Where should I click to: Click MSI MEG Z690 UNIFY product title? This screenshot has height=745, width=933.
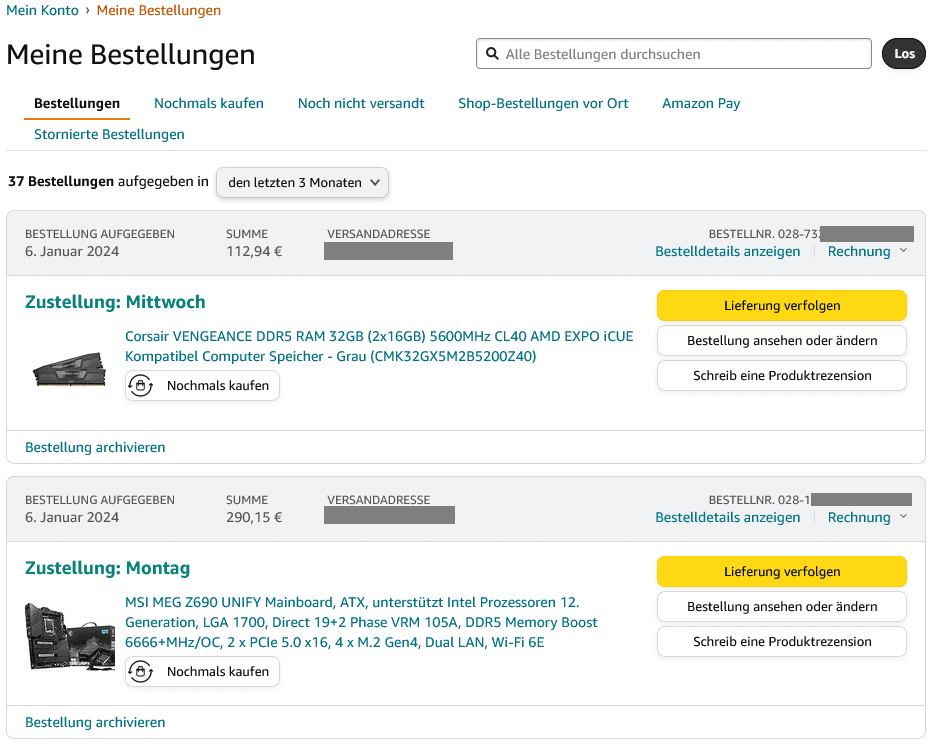361,622
